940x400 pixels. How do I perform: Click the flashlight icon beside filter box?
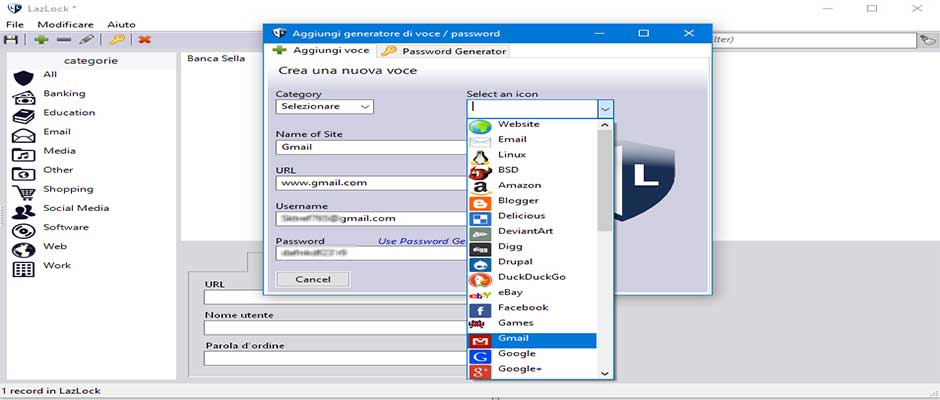pyautogui.click(x=927, y=40)
